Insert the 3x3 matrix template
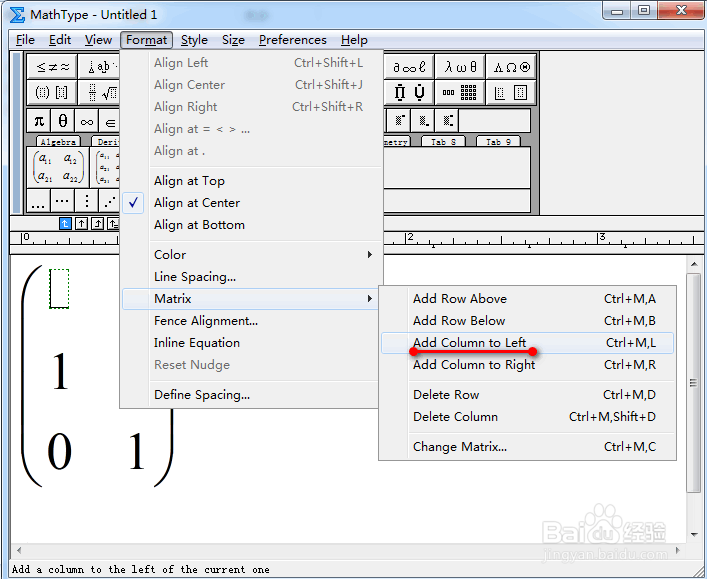The height and width of the screenshot is (579, 707). click(106, 167)
